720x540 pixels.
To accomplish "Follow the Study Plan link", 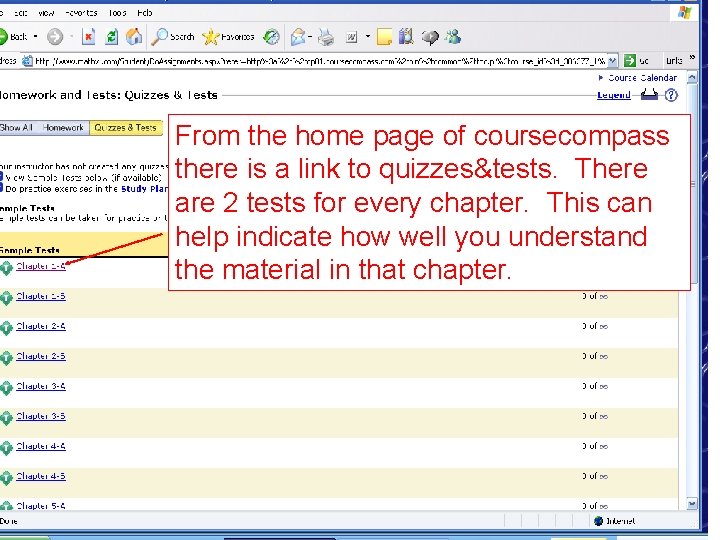I will 145,189.
